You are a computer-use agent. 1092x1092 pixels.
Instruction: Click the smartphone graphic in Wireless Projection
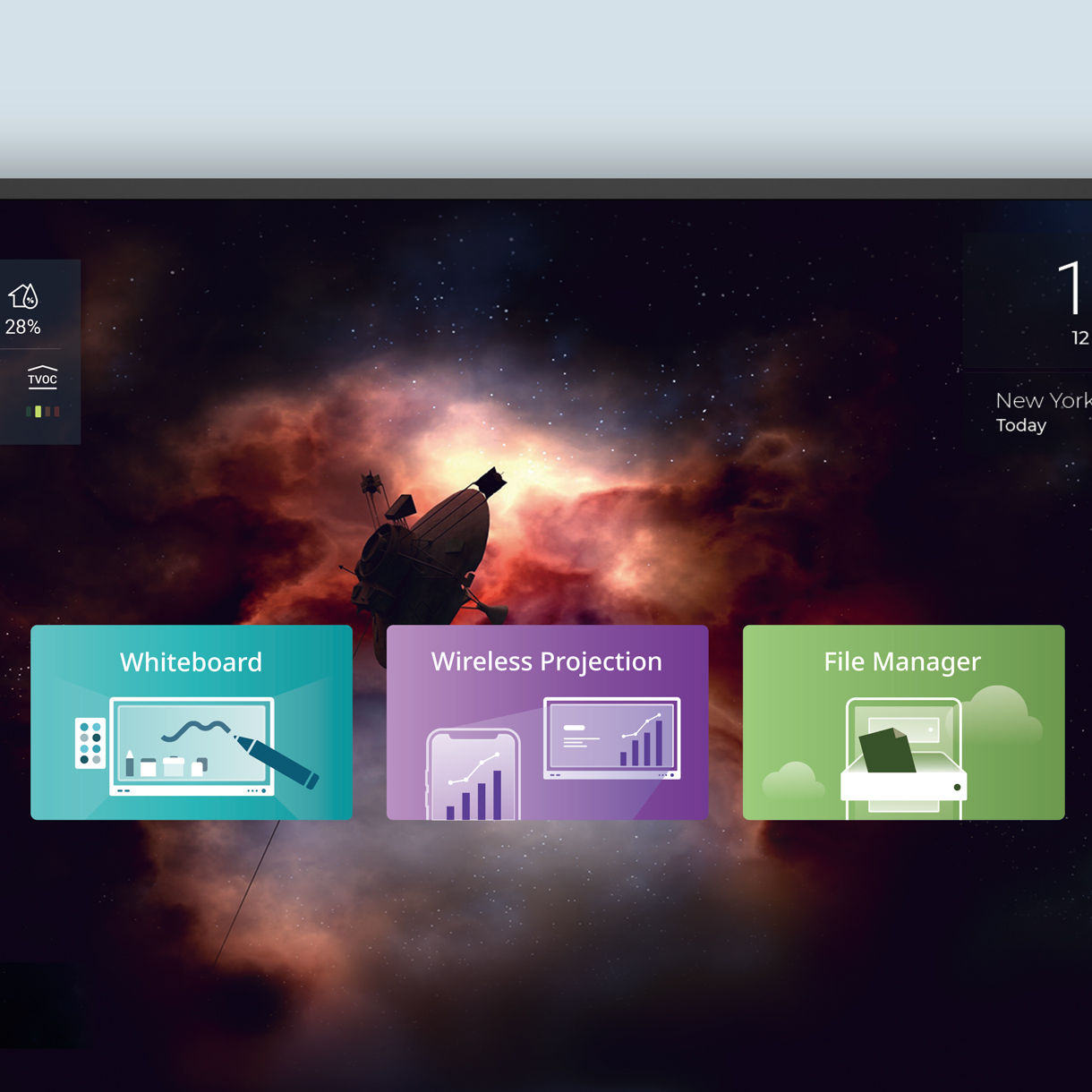point(473,776)
